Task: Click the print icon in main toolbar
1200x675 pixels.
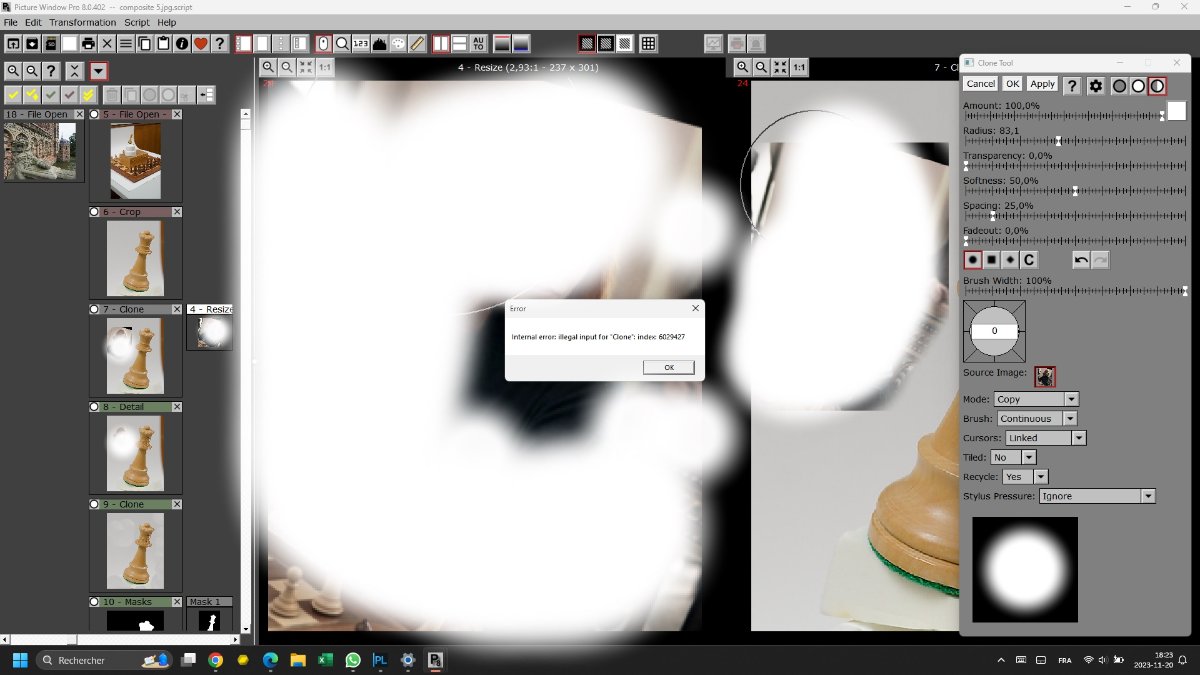Action: click(x=88, y=43)
